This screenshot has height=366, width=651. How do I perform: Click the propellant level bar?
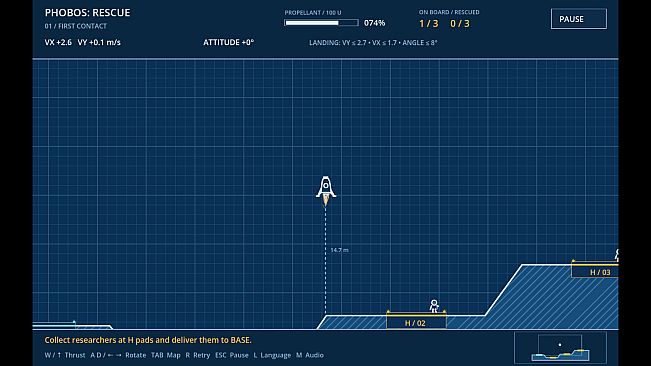321,23
